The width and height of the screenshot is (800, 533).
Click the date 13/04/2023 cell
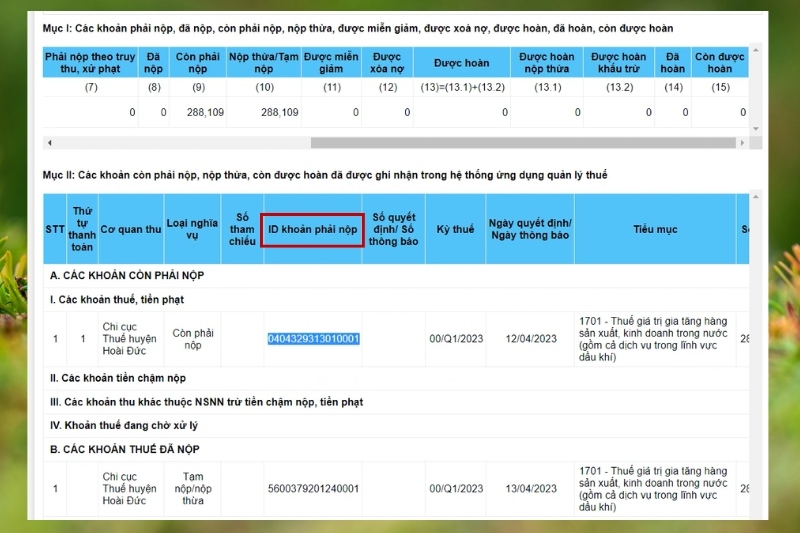coord(531,489)
